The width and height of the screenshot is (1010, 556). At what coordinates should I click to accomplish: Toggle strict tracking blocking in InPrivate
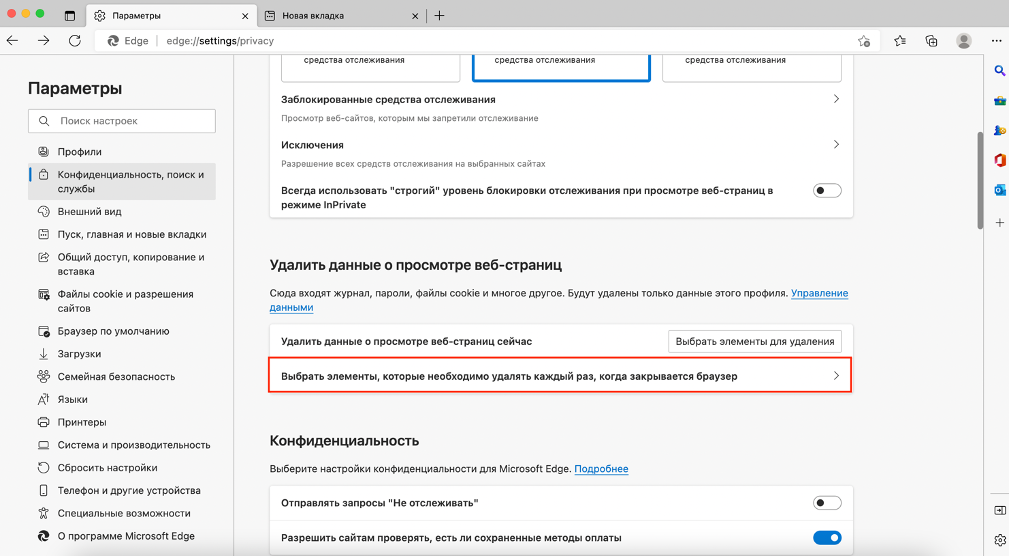pos(826,191)
